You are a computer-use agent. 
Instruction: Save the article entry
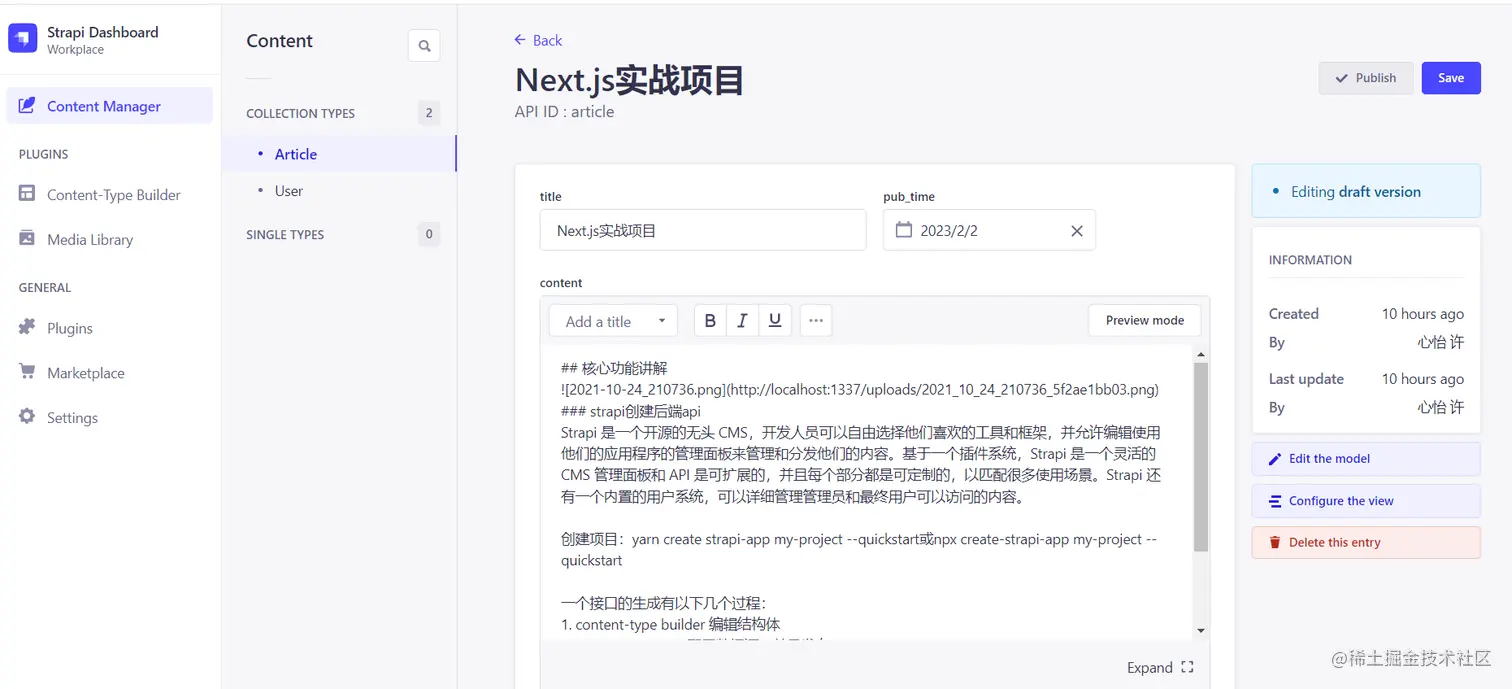[1451, 78]
